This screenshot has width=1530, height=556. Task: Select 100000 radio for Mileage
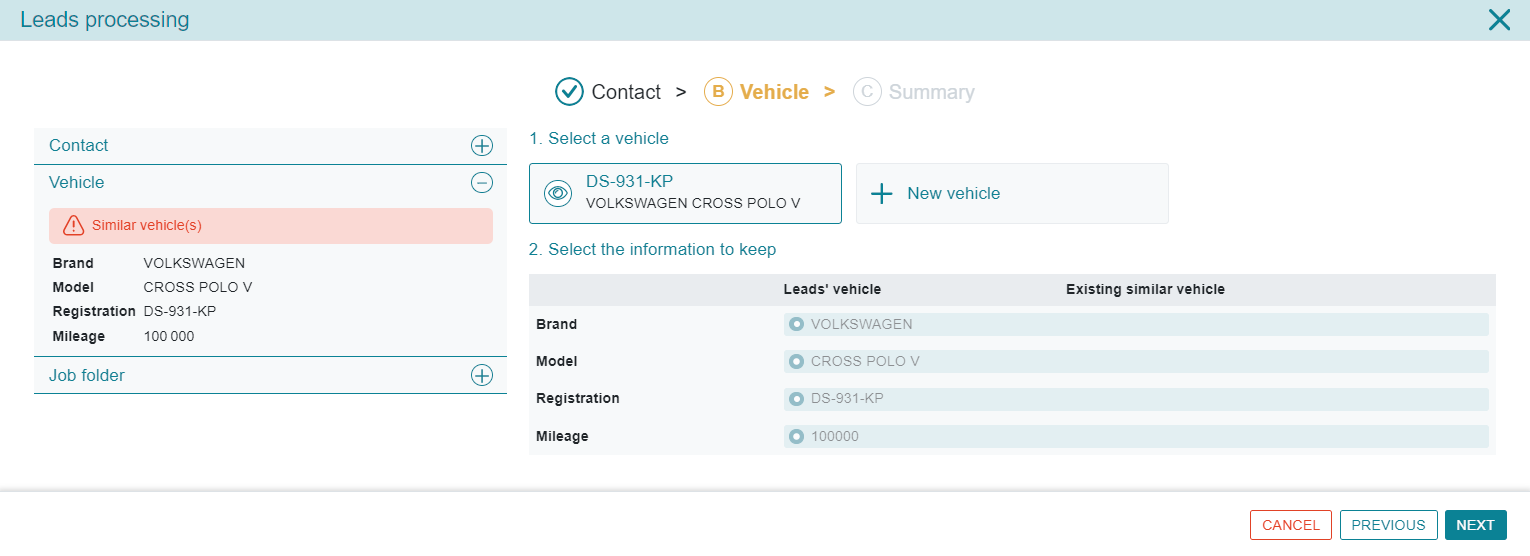click(x=796, y=436)
